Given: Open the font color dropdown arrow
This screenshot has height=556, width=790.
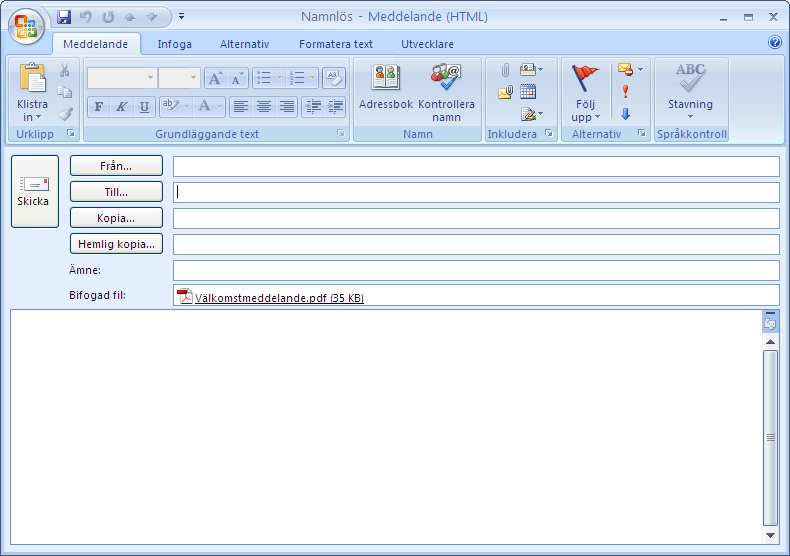Looking at the screenshot, I should (x=220, y=106).
